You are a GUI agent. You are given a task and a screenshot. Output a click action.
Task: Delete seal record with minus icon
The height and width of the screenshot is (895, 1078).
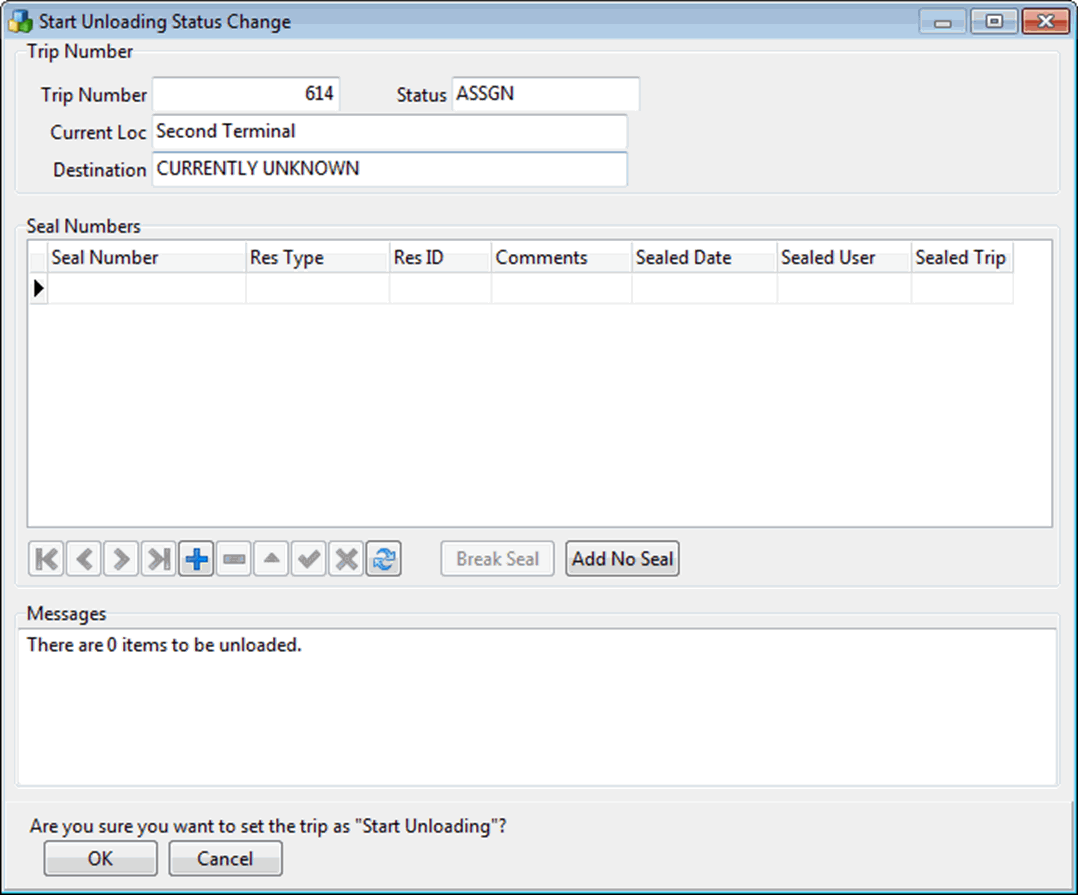point(234,558)
